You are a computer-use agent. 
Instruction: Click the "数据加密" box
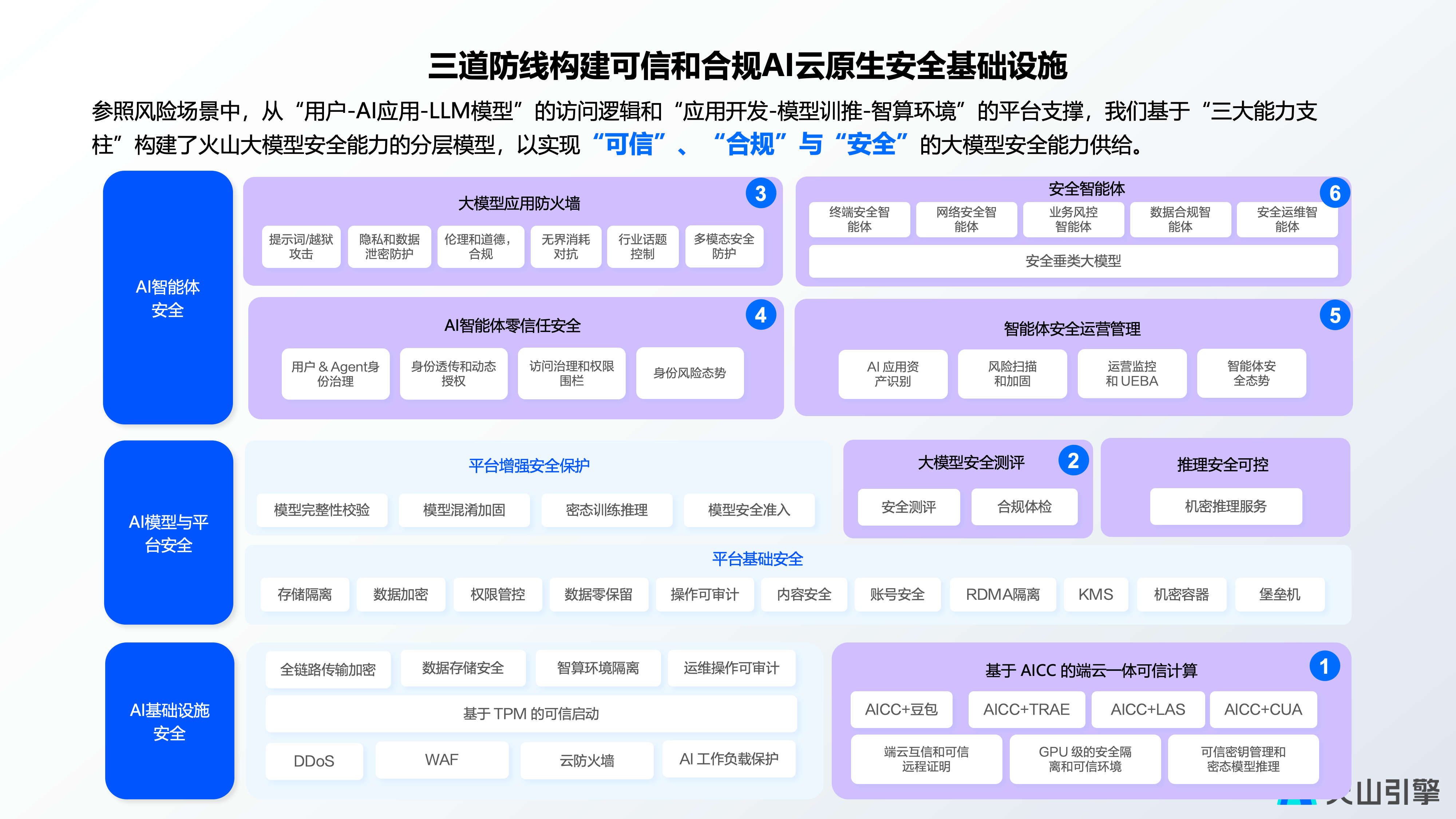coord(401,595)
